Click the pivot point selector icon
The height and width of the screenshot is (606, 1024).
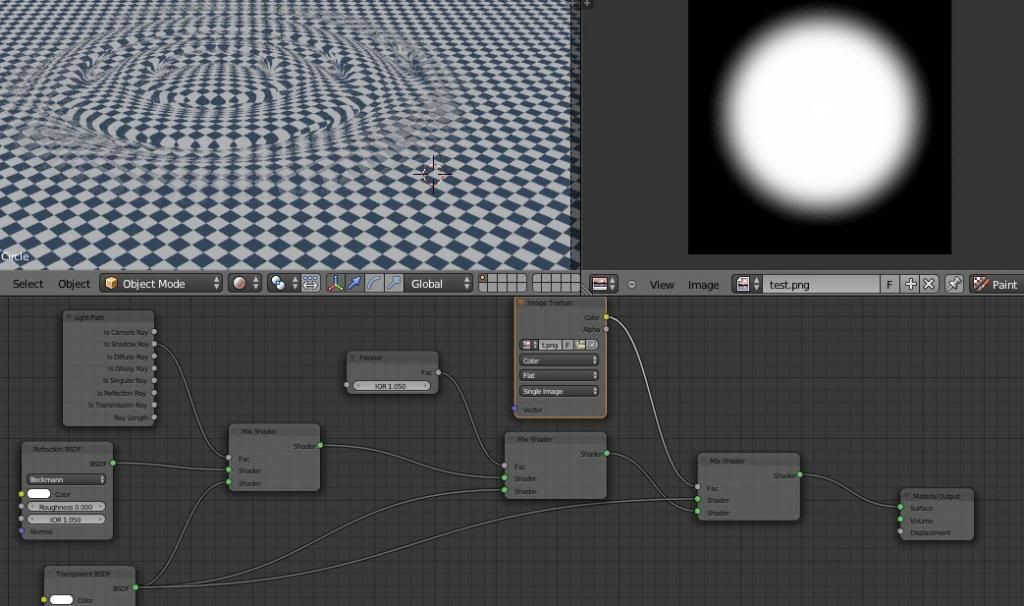(x=277, y=284)
